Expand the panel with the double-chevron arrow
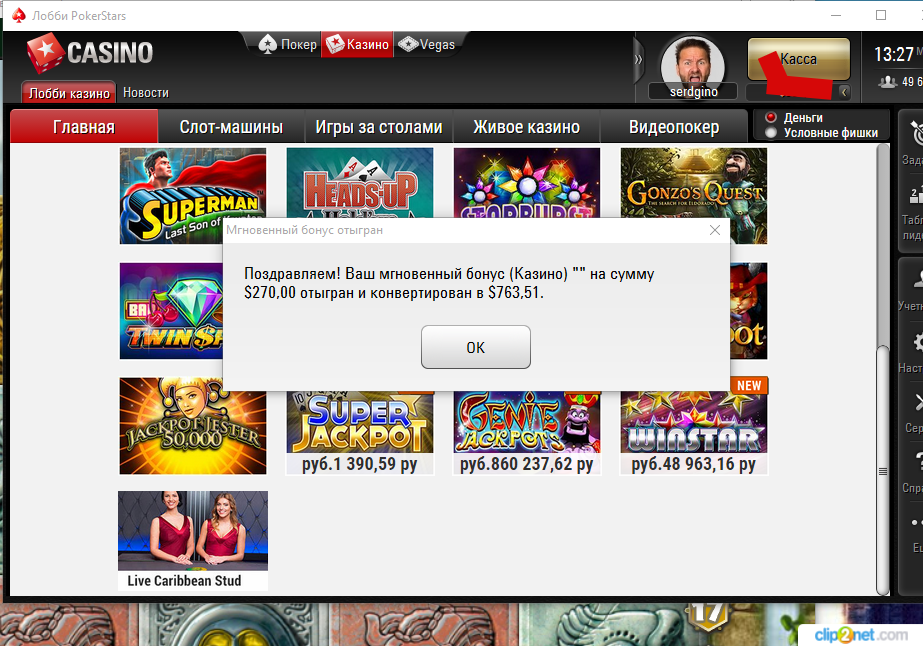This screenshot has height=646, width=923. 639,59
